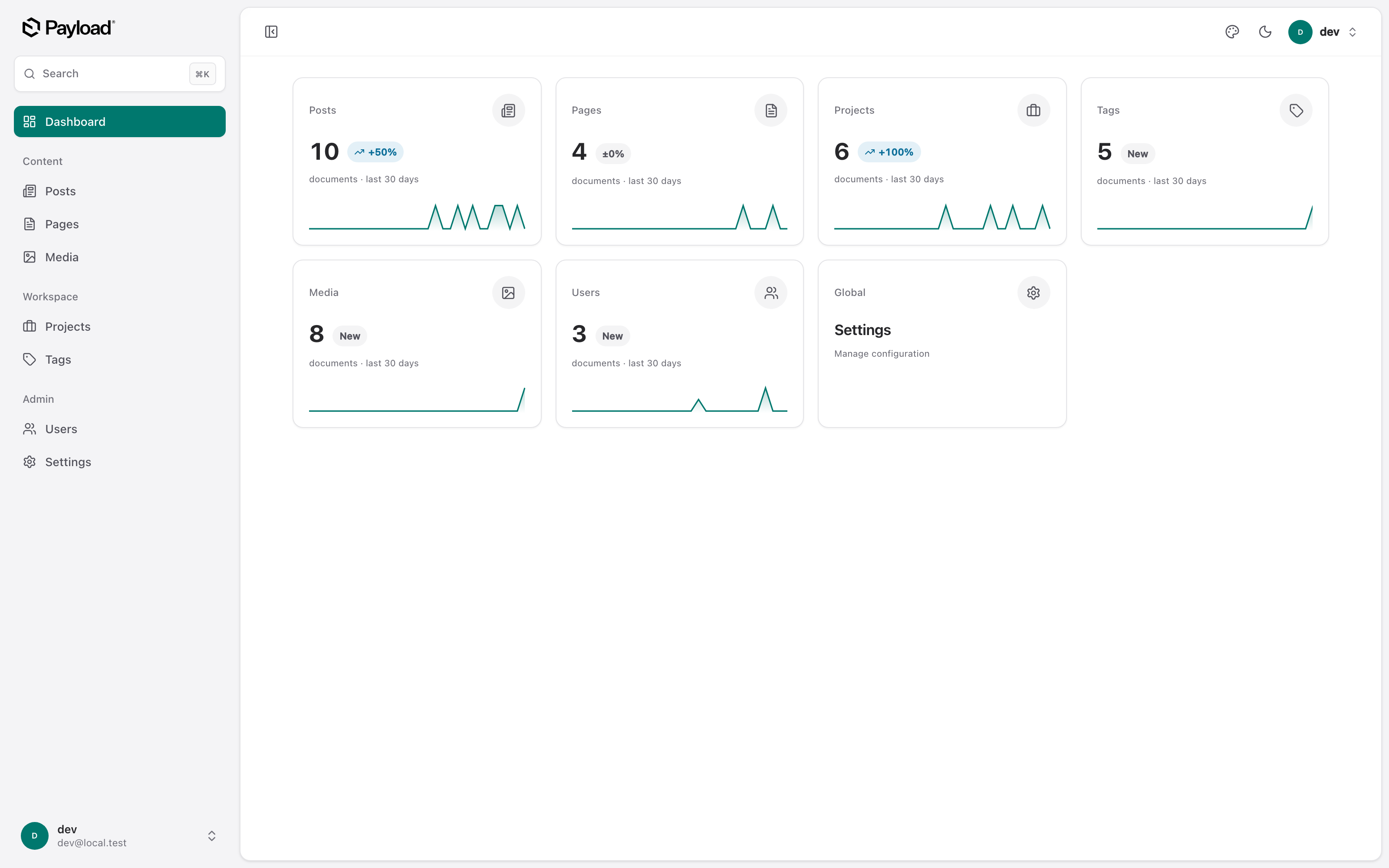Click the Payload logo

pyautogui.click(x=68, y=27)
